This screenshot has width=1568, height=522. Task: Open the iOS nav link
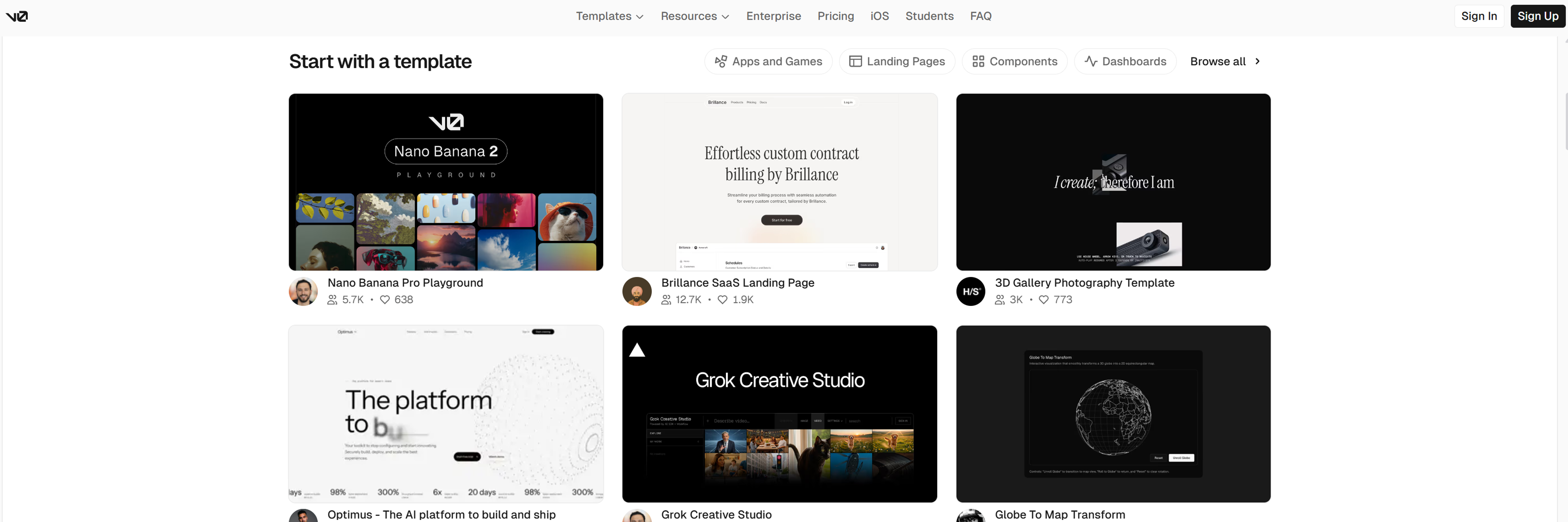tap(879, 16)
